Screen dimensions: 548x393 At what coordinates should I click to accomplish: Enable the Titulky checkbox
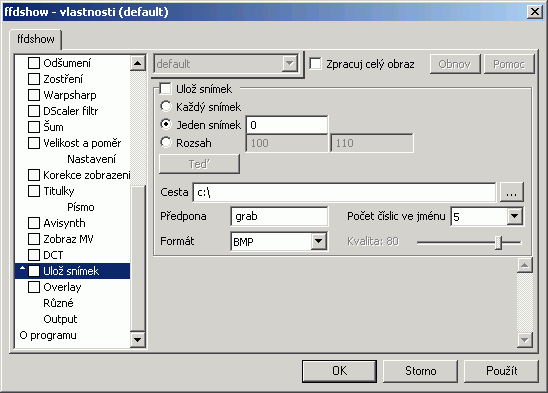pyautogui.click(x=34, y=191)
